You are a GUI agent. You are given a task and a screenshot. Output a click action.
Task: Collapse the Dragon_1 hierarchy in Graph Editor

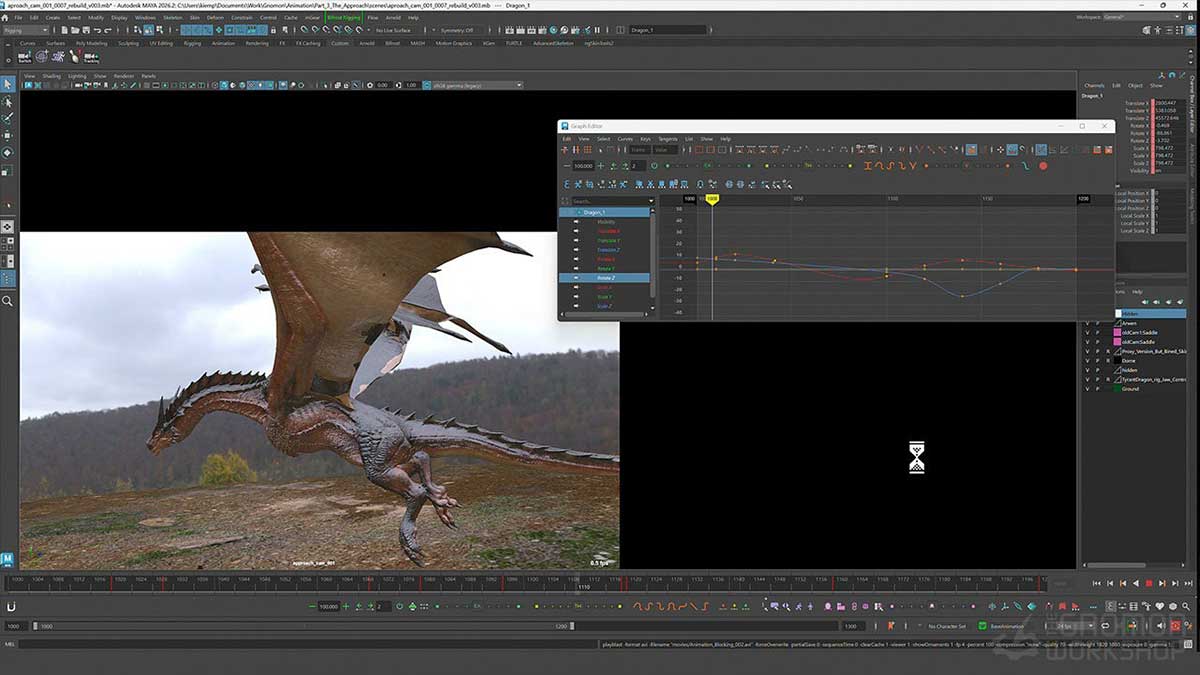click(x=578, y=211)
